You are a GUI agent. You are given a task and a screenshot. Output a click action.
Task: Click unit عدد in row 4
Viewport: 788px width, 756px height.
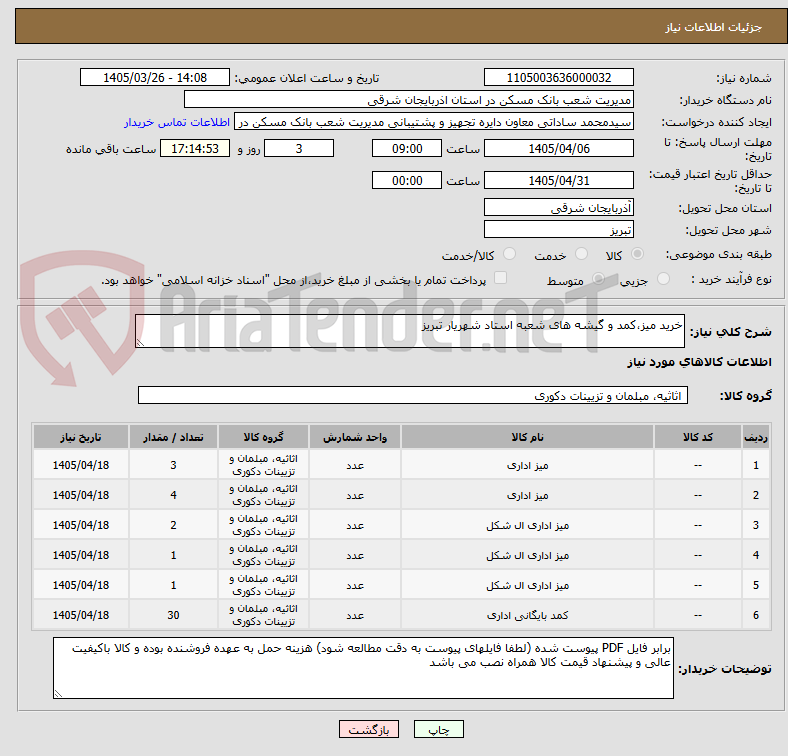coord(355,555)
